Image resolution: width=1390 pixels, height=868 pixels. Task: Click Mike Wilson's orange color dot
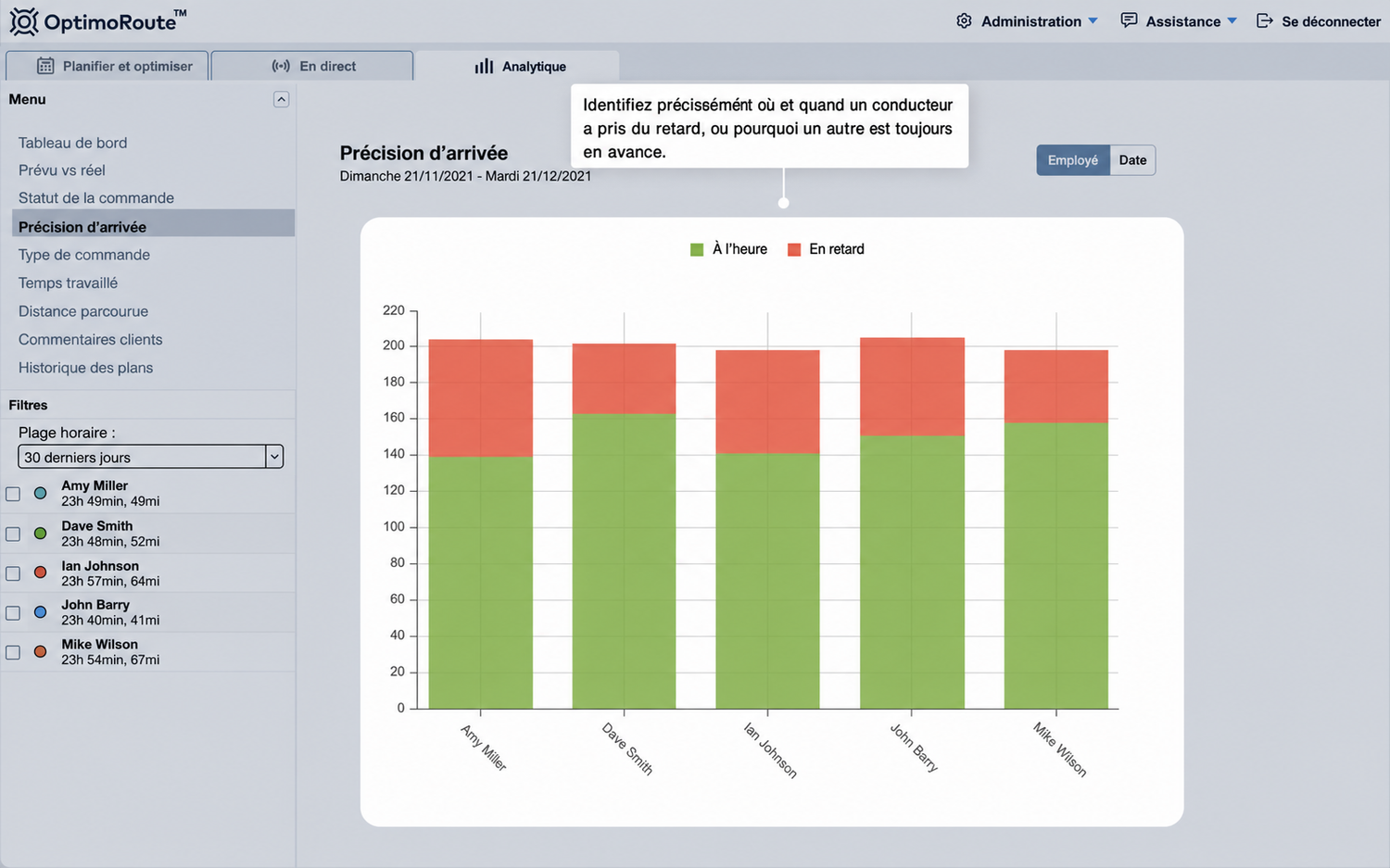click(40, 652)
